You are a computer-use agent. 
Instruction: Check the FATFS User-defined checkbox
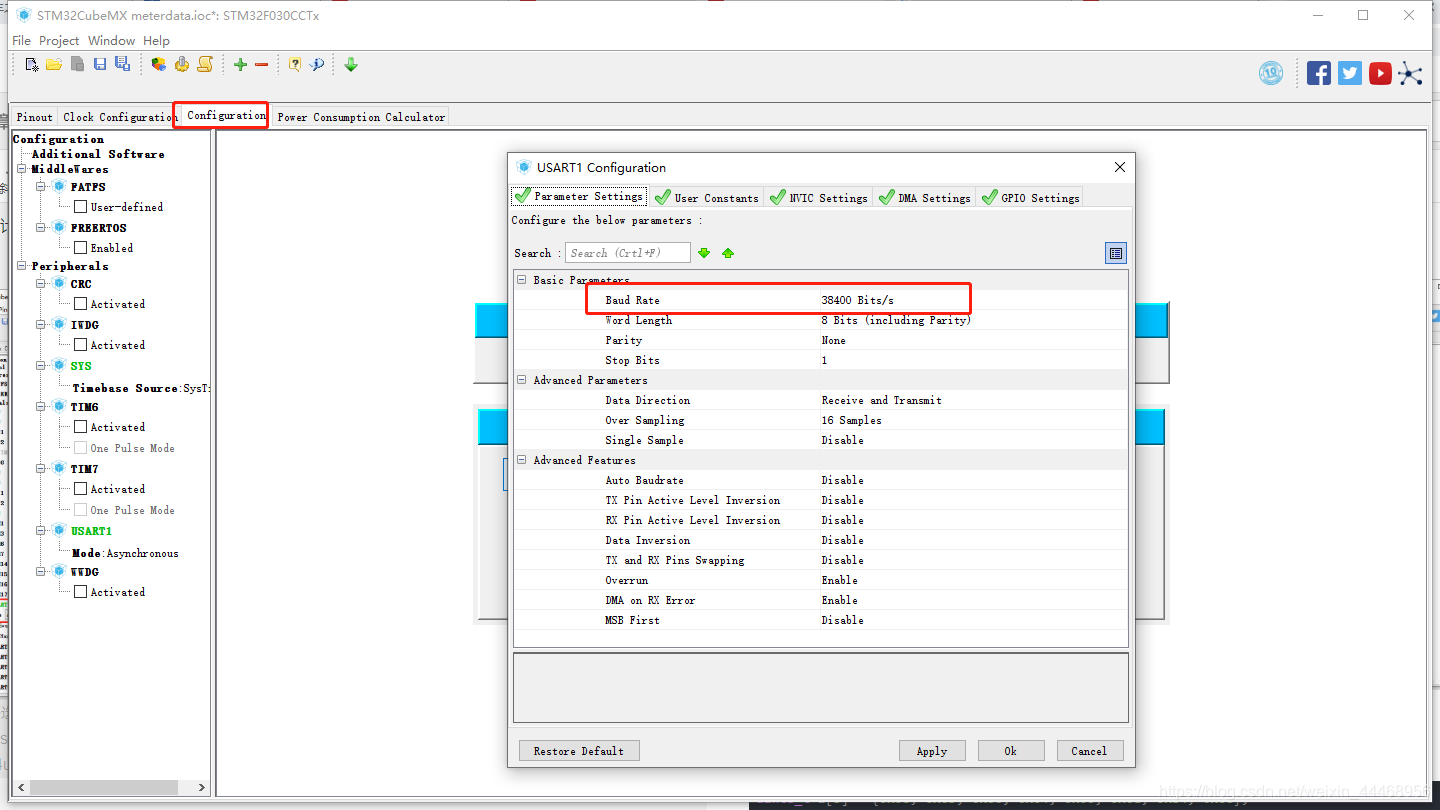click(81, 207)
